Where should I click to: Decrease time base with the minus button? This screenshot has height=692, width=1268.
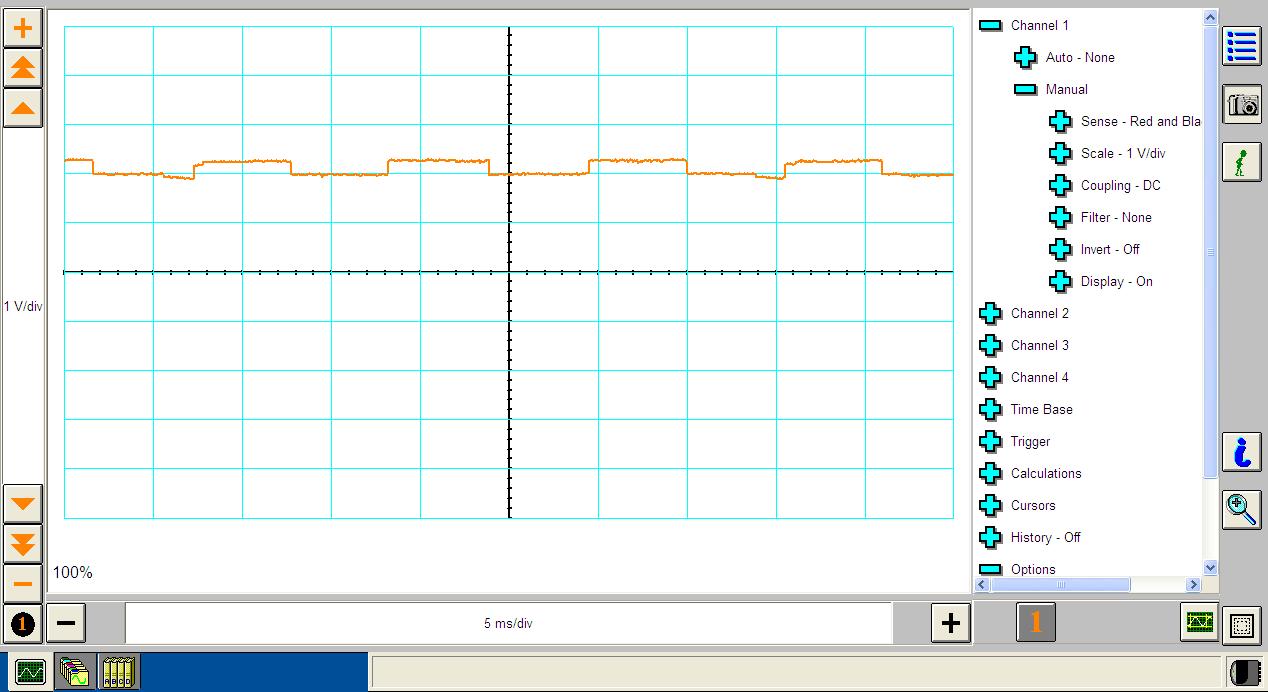coord(66,624)
